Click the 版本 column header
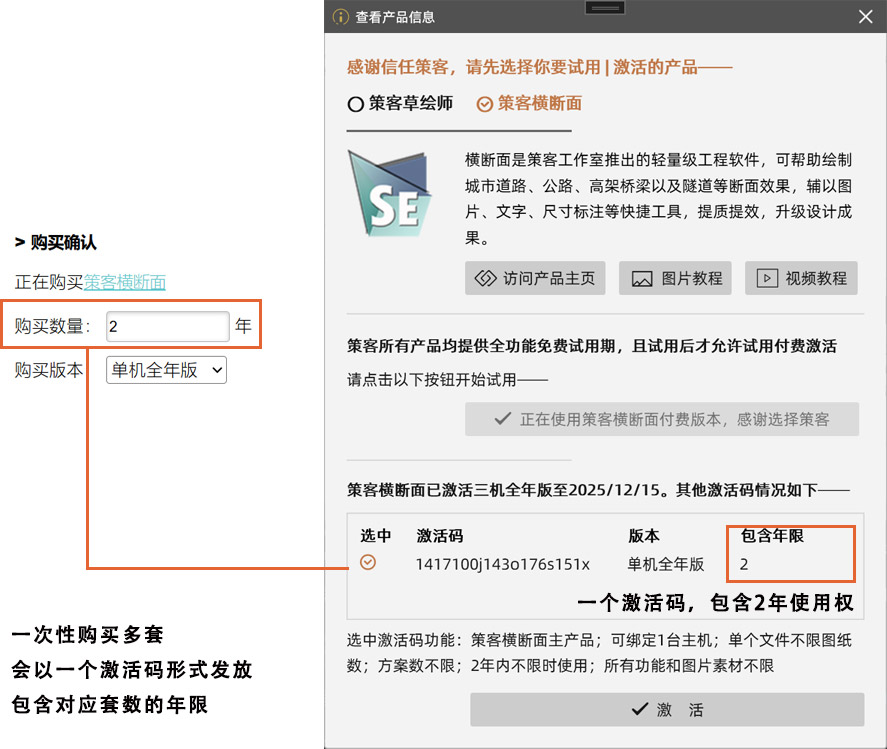Image resolution: width=887 pixels, height=749 pixels. (644, 535)
